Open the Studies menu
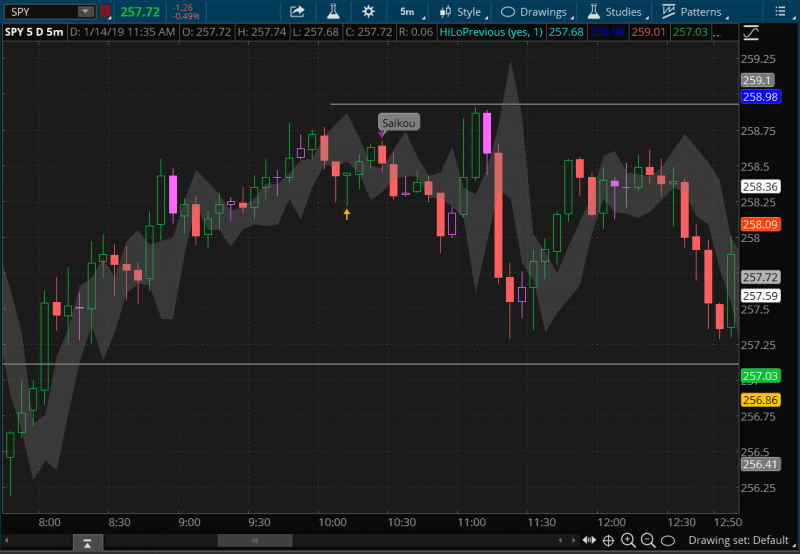Screen dimensions: 800x554 point(616,12)
